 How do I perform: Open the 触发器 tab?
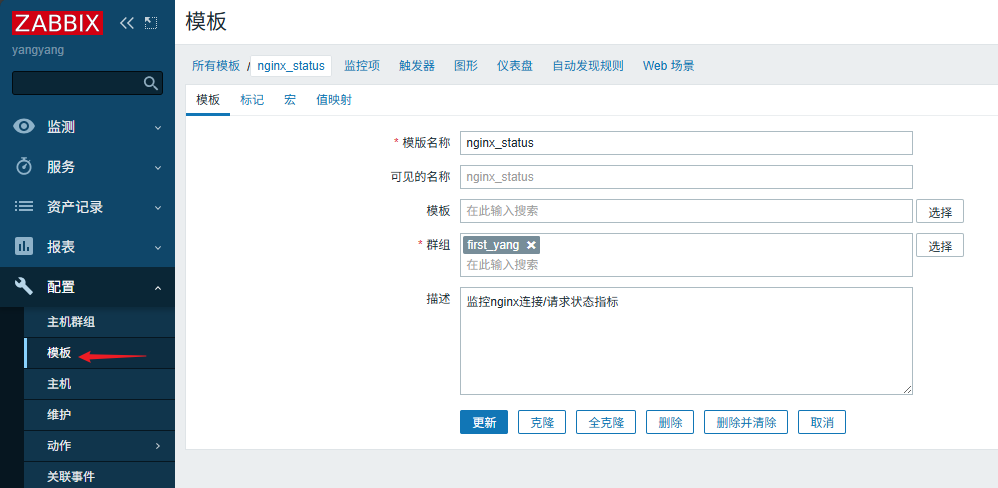tap(417, 66)
